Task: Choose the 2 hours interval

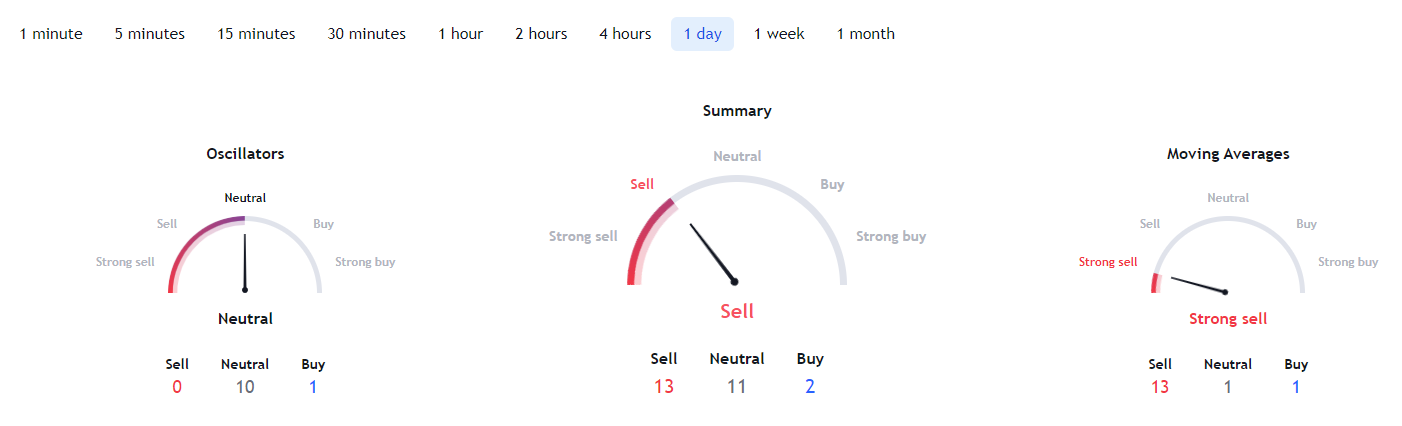Action: (541, 34)
